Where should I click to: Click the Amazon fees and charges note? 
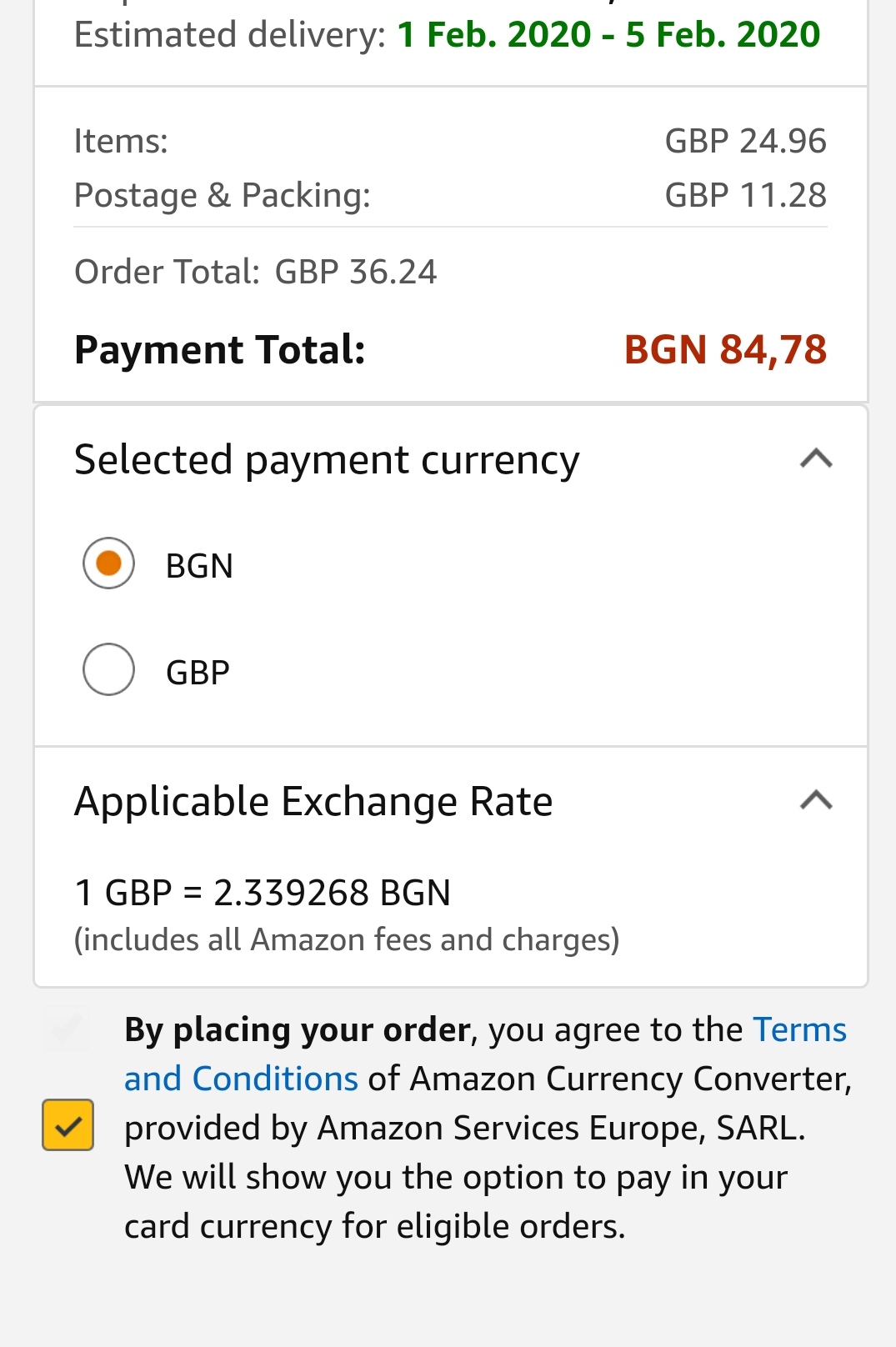[347, 940]
